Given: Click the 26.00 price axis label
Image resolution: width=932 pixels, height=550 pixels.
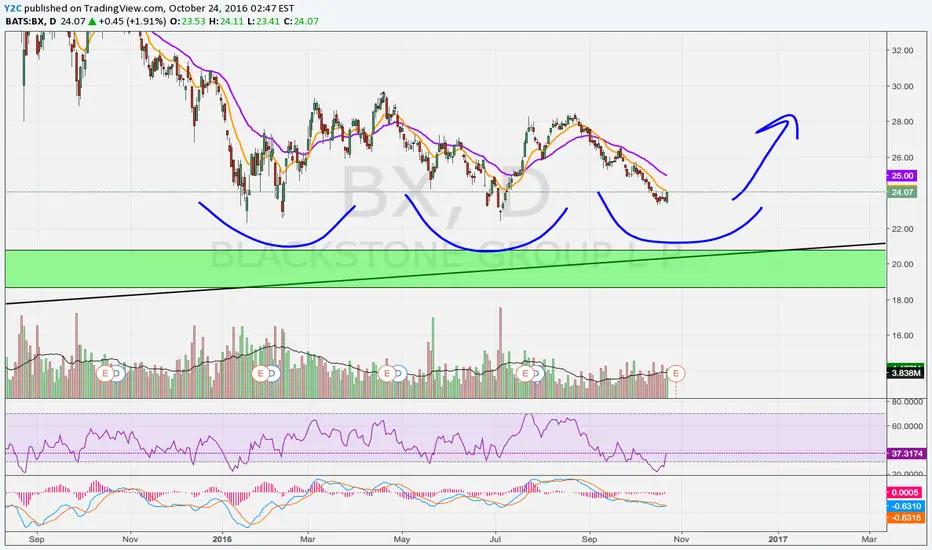Looking at the screenshot, I should coord(902,158).
